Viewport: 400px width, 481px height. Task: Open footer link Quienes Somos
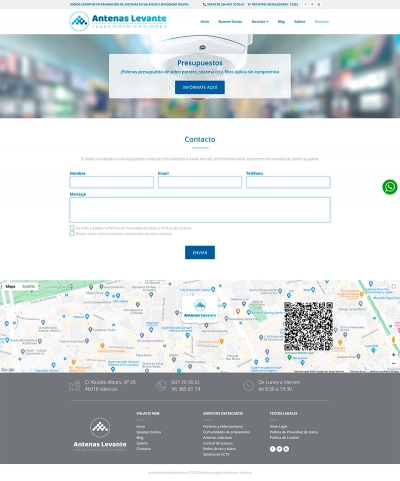(149, 432)
